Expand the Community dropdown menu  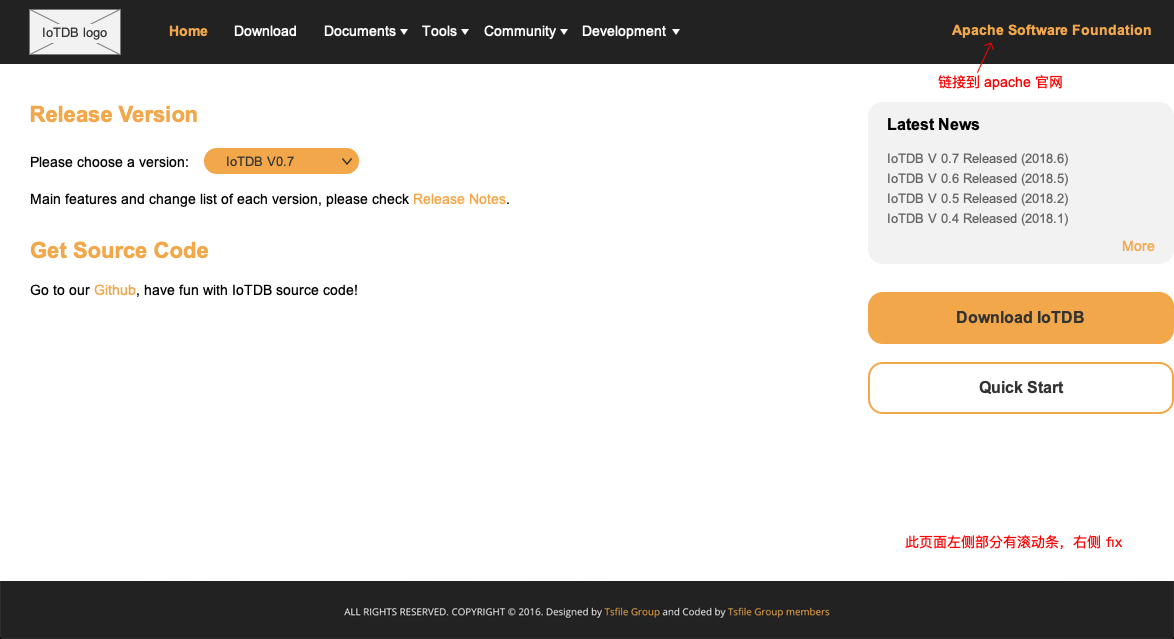(x=526, y=31)
